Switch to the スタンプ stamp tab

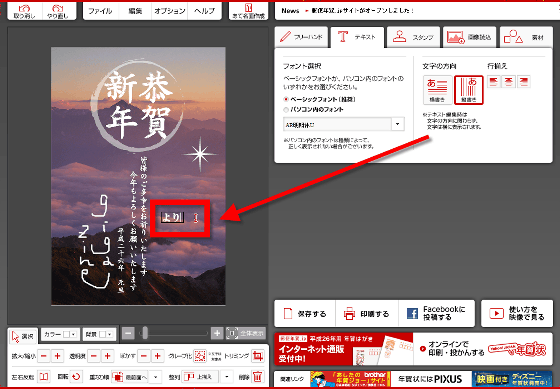[414, 37]
